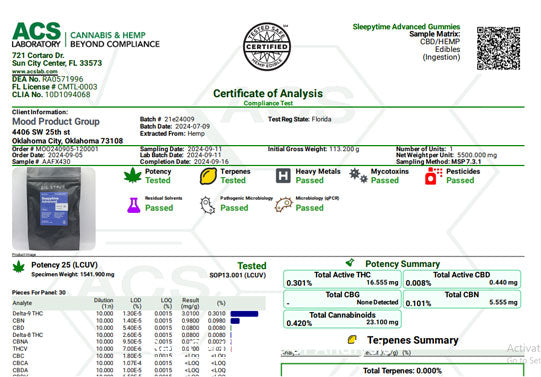The width and height of the screenshot is (541, 377).
Task: Click the Analyte column header
Action: tap(22, 303)
